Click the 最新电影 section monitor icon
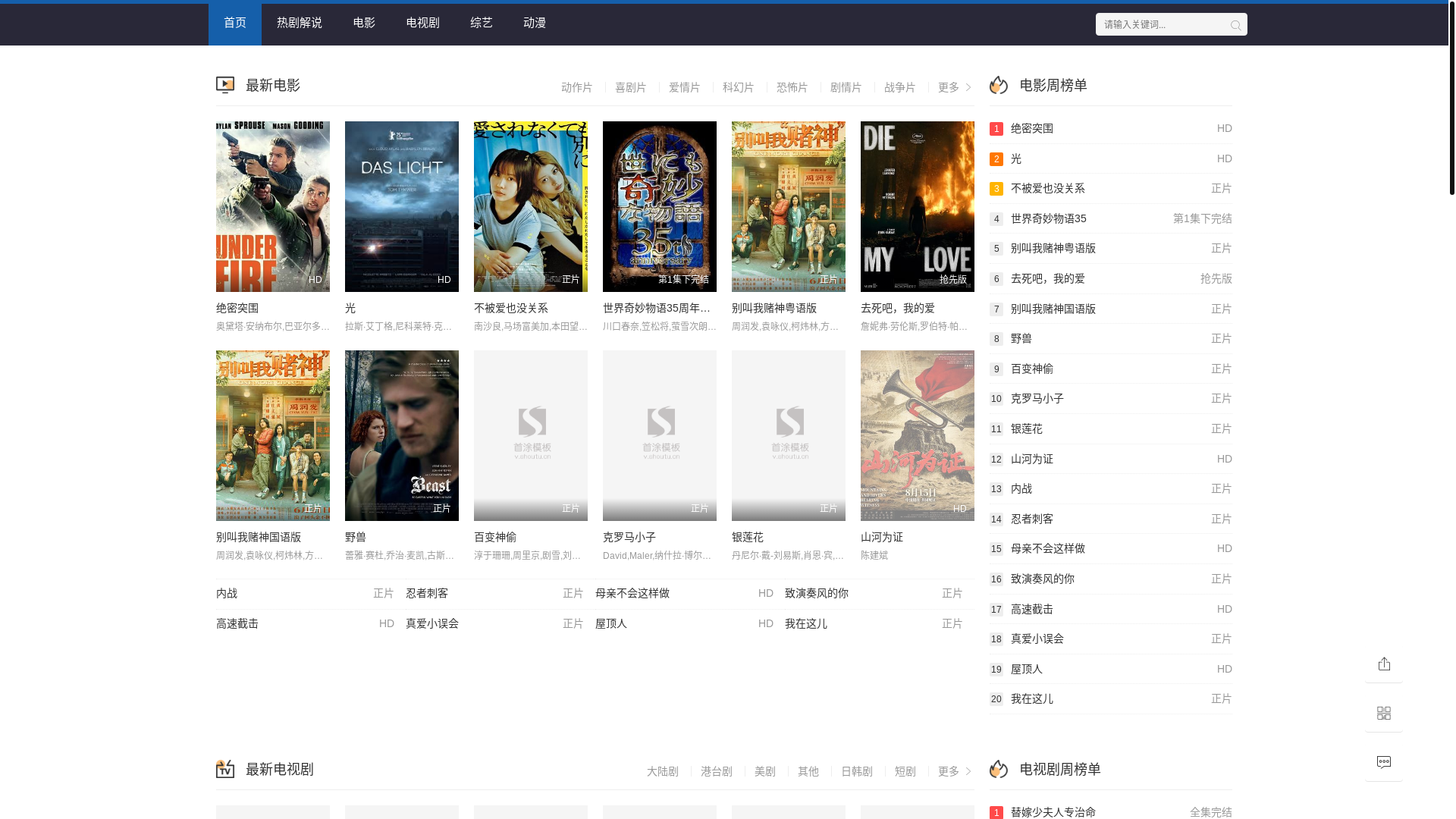The width and height of the screenshot is (1456, 819). point(225,85)
